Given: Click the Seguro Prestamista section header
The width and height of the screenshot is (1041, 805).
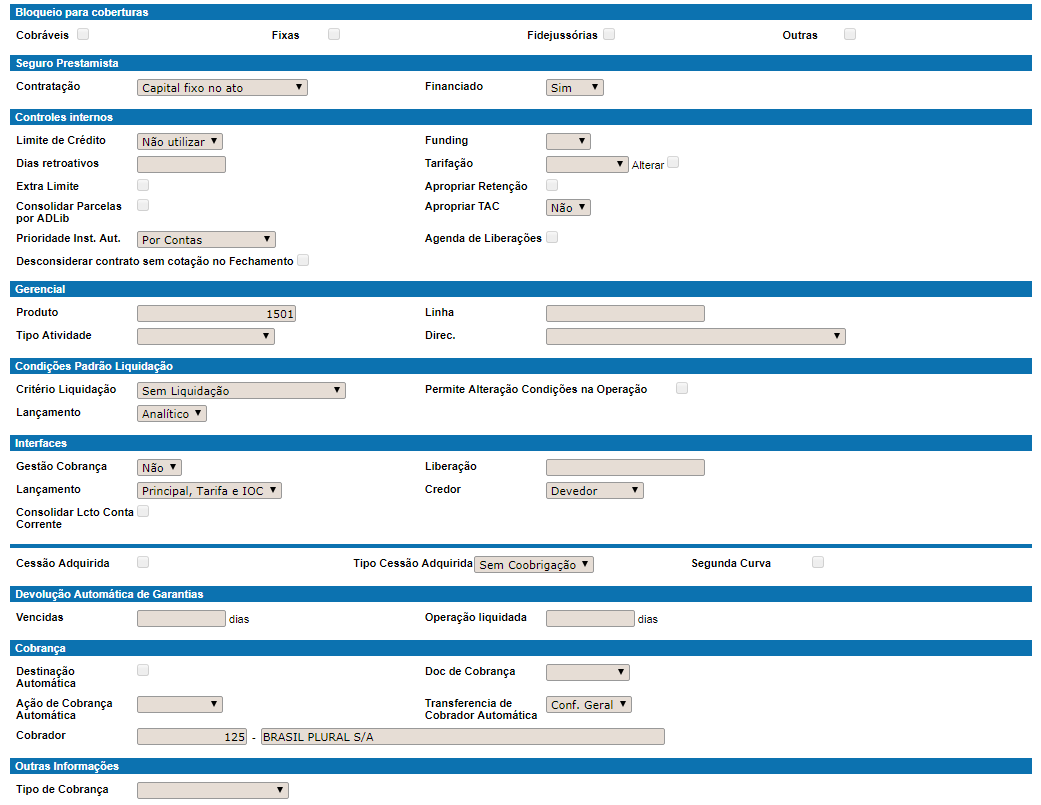Looking at the screenshot, I should pos(520,63).
